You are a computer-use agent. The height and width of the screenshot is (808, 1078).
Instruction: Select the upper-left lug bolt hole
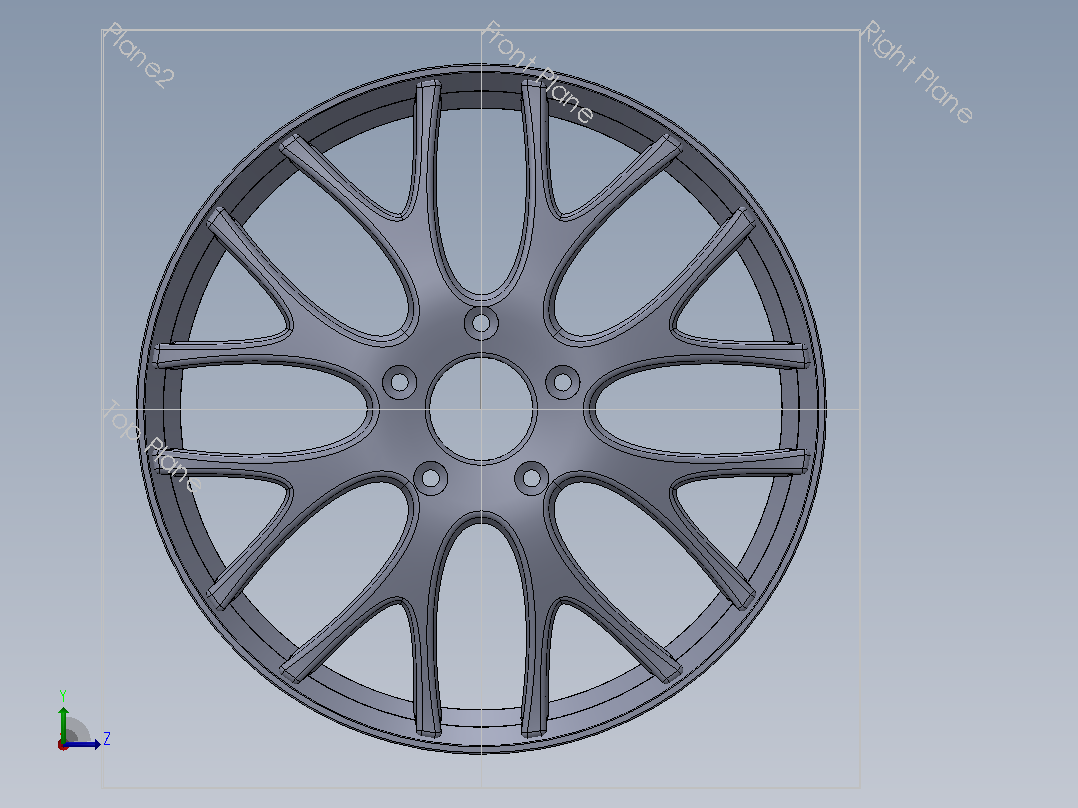click(x=399, y=382)
